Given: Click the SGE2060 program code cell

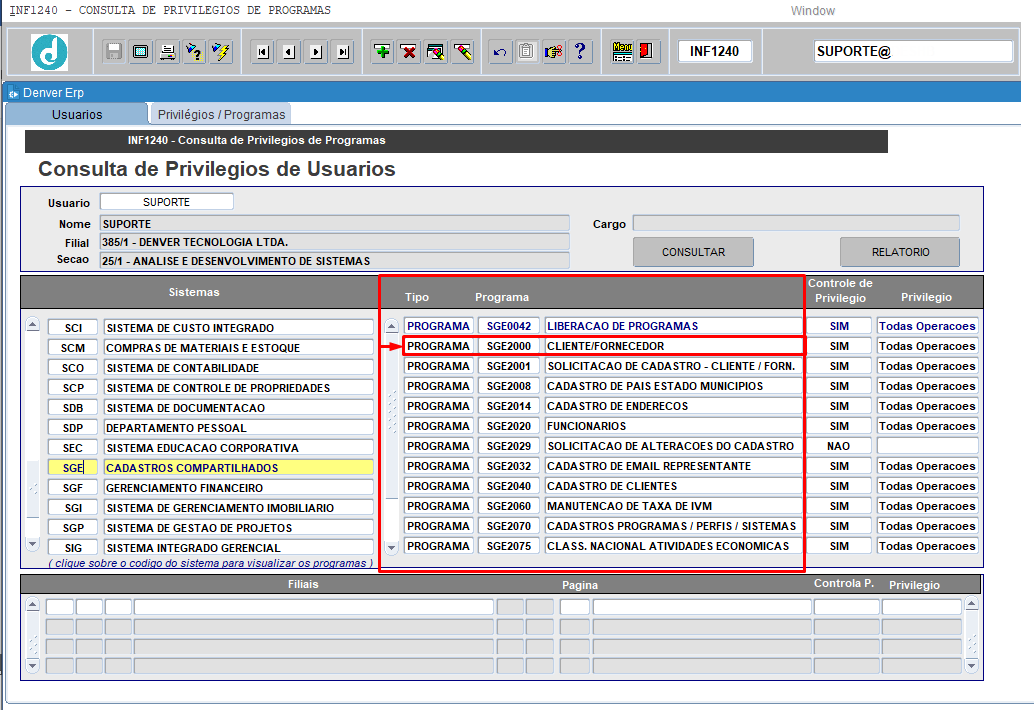Looking at the screenshot, I should point(509,506).
